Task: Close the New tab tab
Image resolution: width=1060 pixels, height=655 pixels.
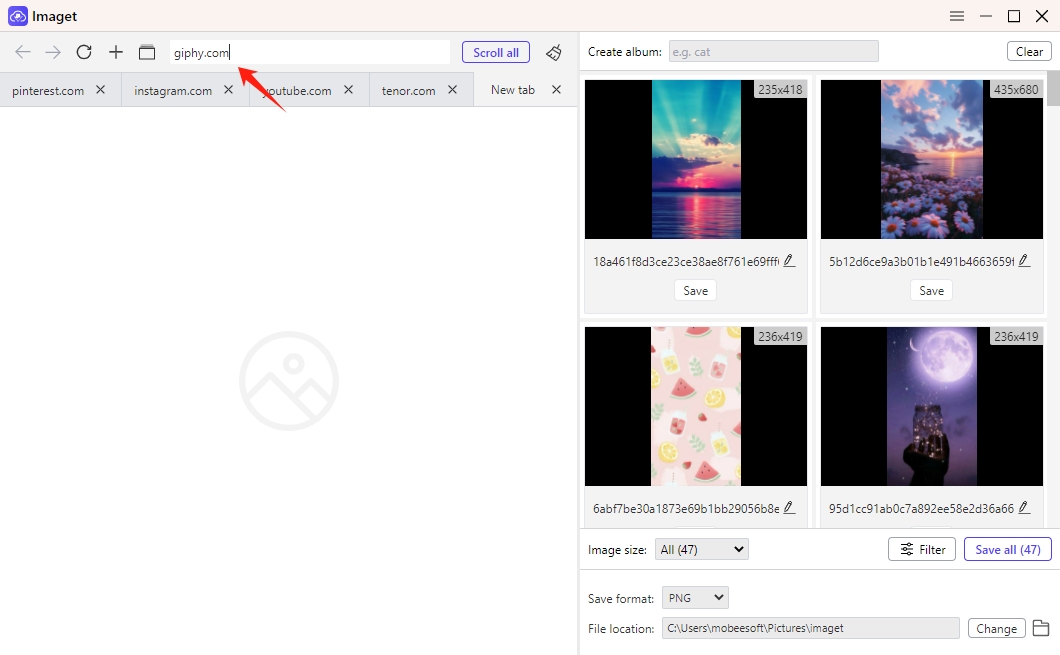Action: coord(556,89)
